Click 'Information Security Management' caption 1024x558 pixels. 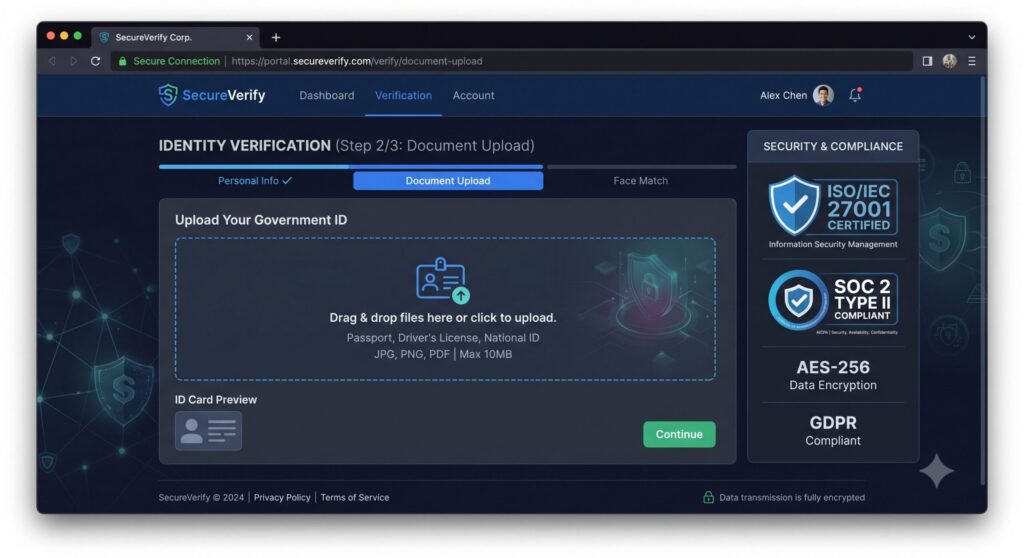coord(833,244)
